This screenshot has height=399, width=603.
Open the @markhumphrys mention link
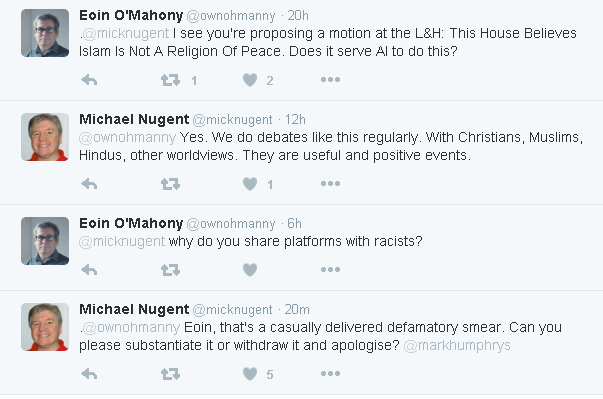tap(457, 346)
